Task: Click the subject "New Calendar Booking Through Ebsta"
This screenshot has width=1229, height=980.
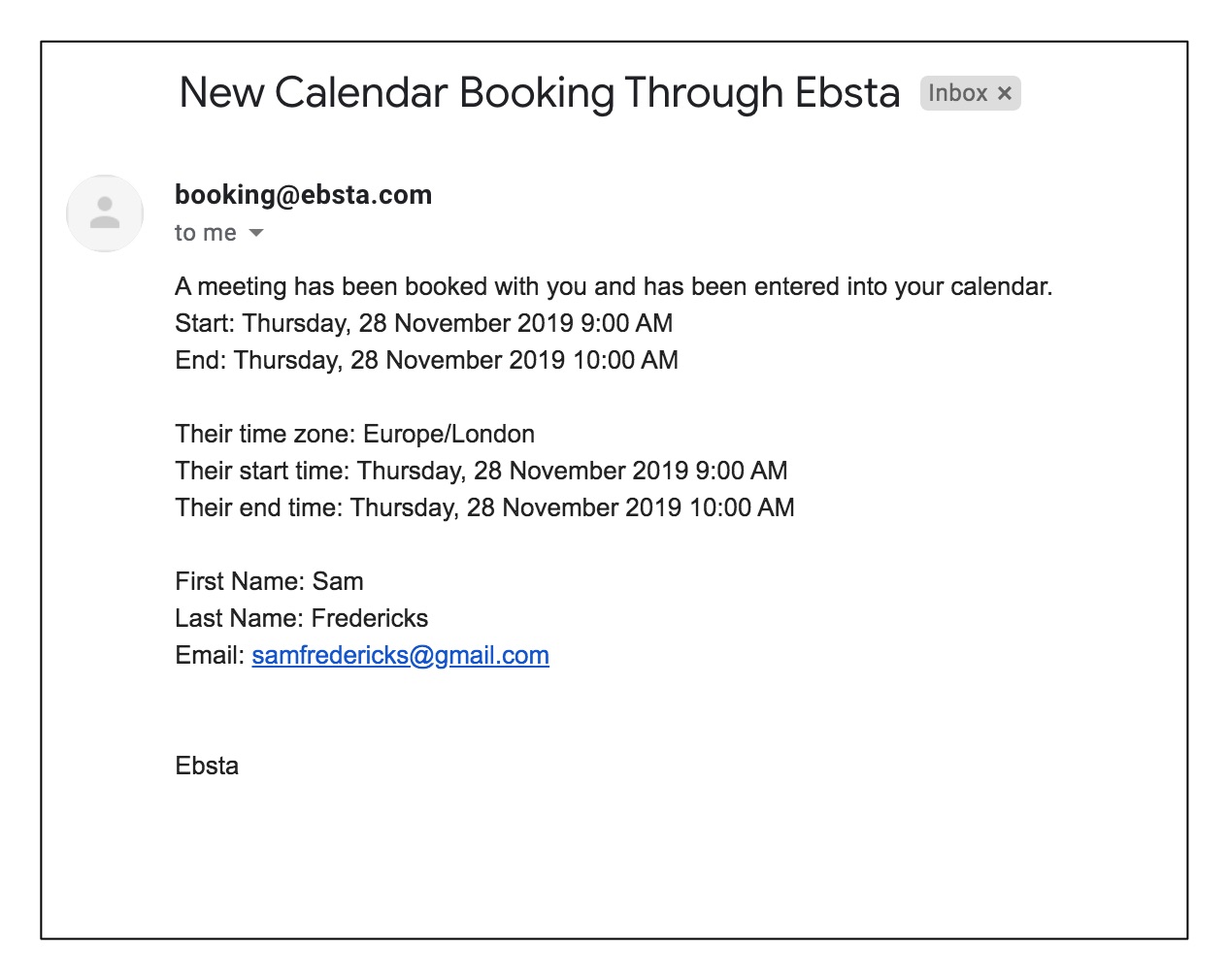Action: [x=540, y=93]
